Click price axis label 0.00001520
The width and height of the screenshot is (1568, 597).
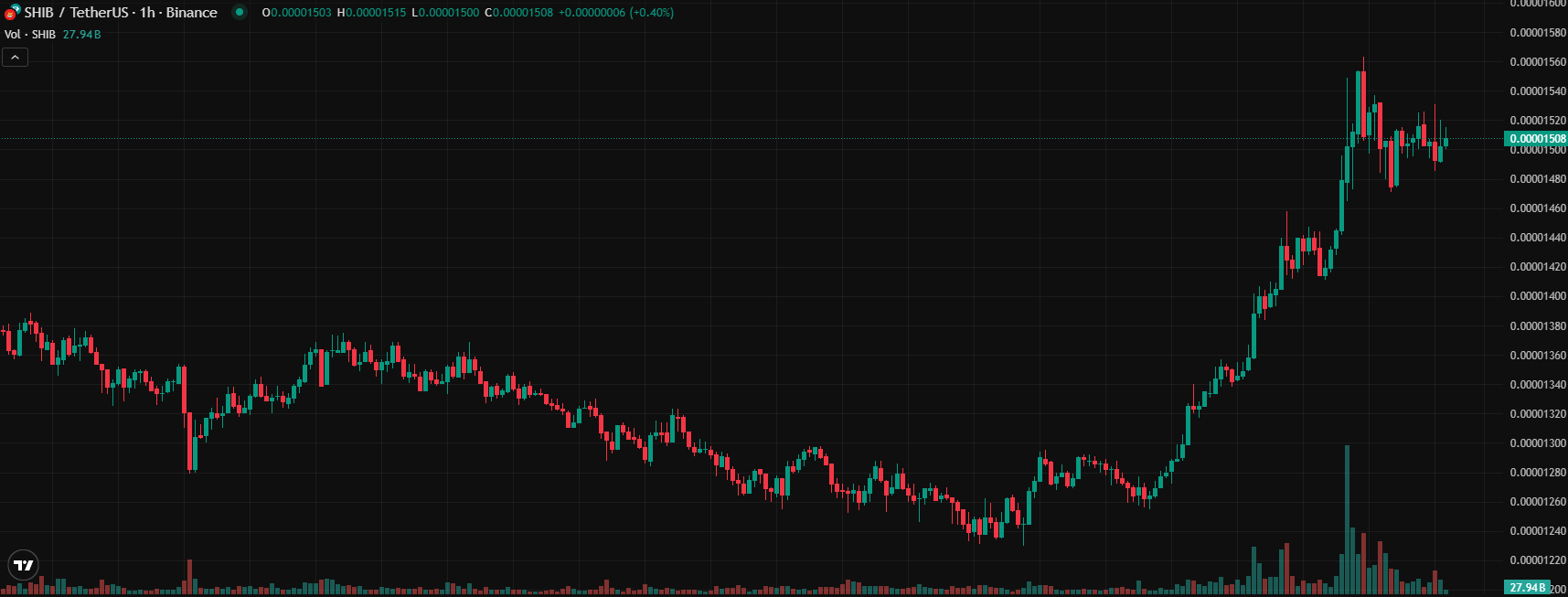point(1538,121)
